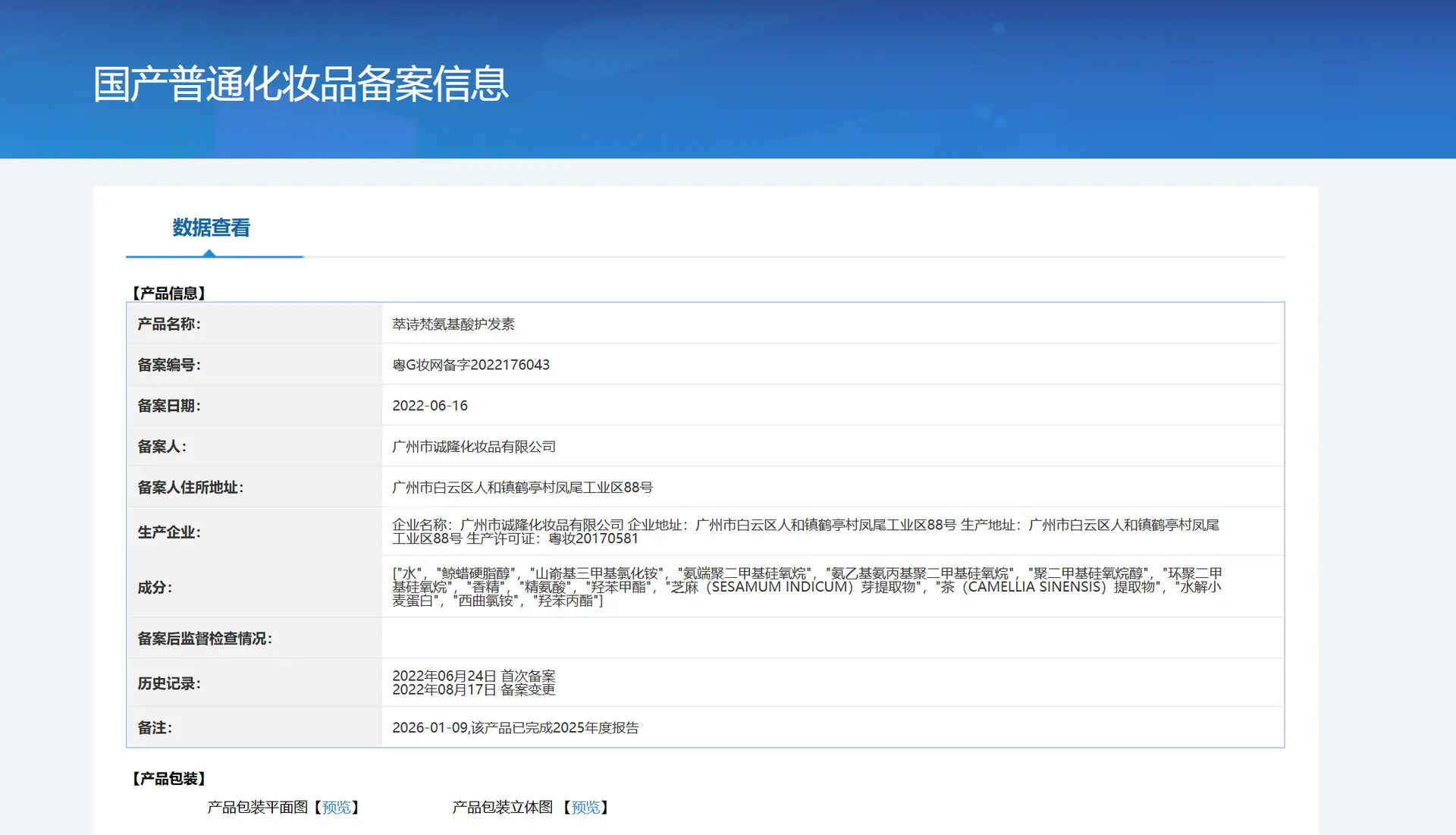Click 预览 link for 产品包装立体图

[x=585, y=807]
